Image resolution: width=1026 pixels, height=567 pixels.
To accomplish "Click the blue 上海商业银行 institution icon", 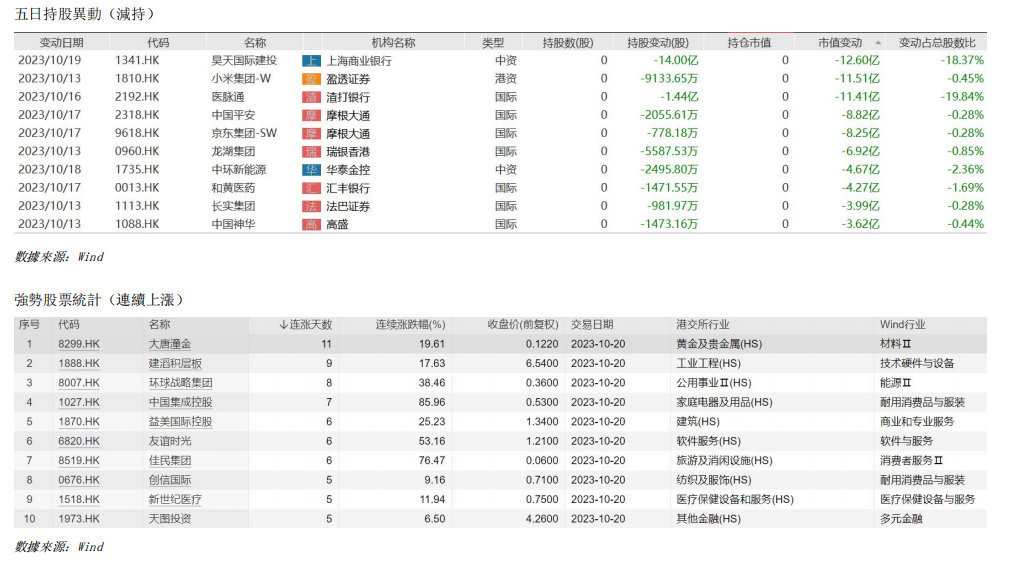I will tap(311, 61).
